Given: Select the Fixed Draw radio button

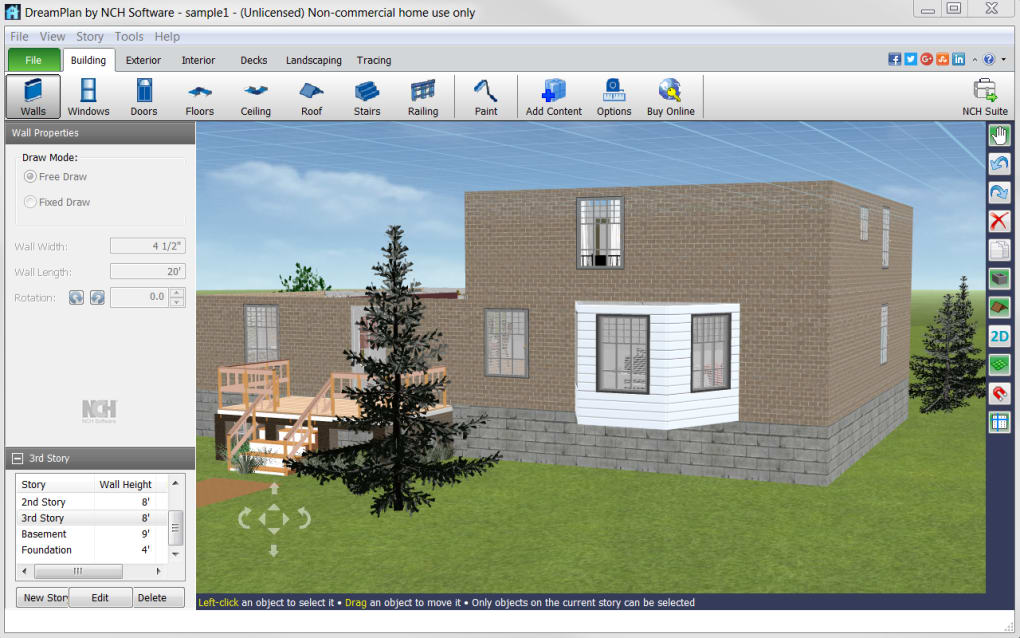Looking at the screenshot, I should tap(30, 202).
